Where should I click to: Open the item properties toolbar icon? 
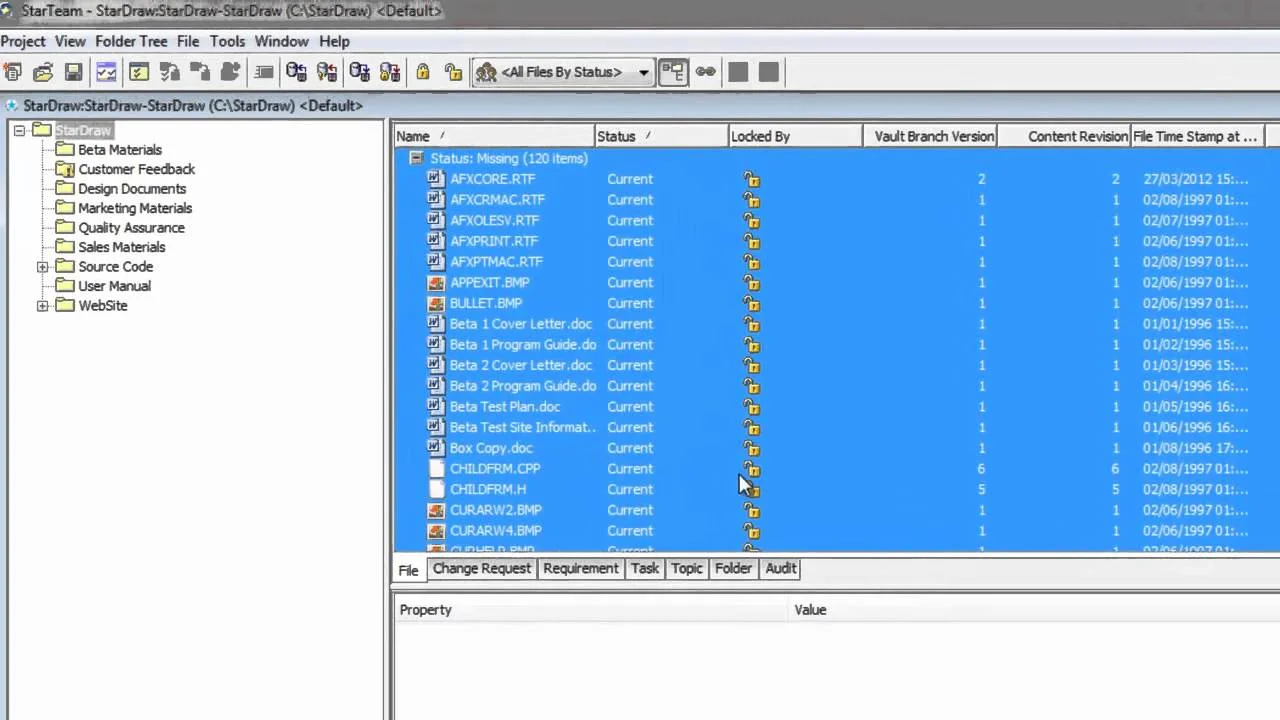pos(263,71)
